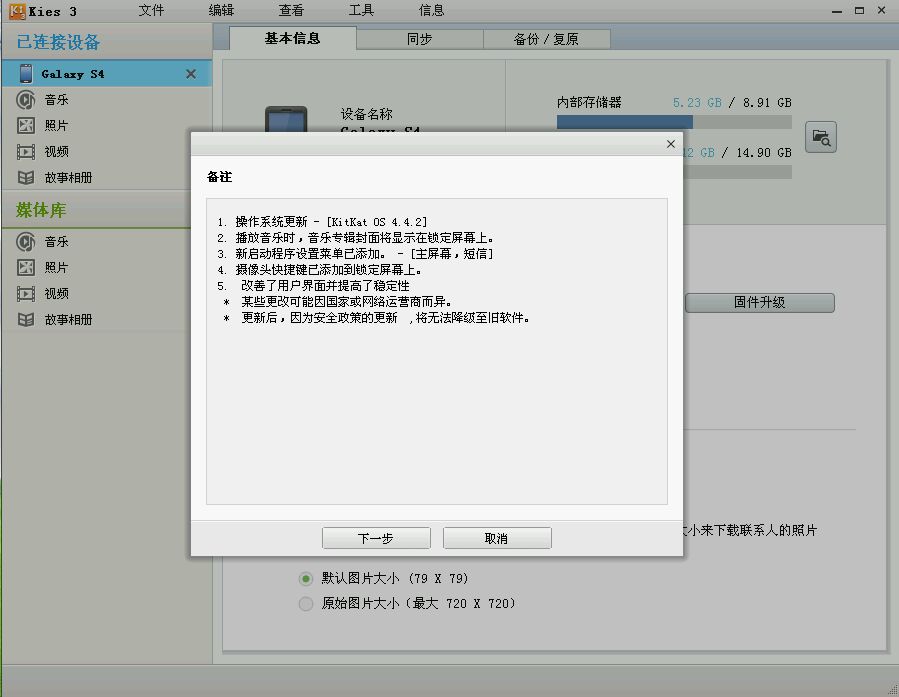The width and height of the screenshot is (899, 697).
Task: Minimize the Kies 3 window
Action: pyautogui.click(x=837, y=11)
